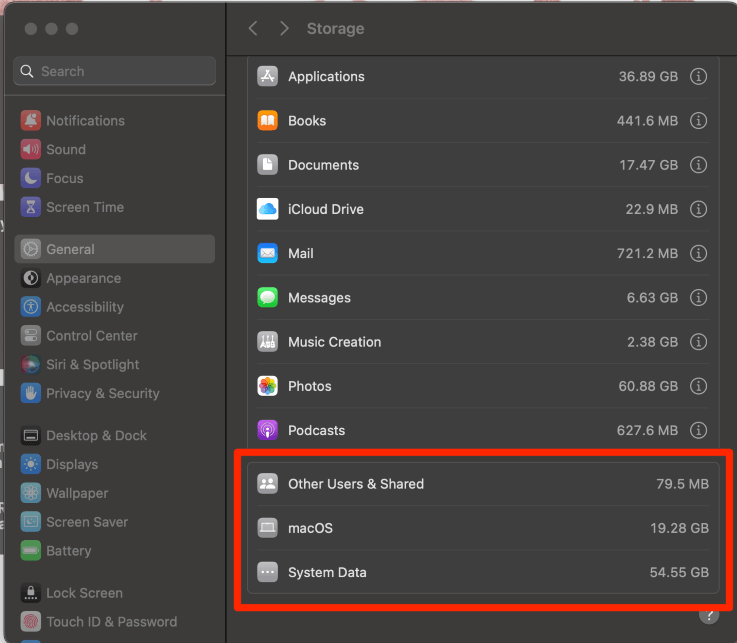The height and width of the screenshot is (643, 737).
Task: Select Privacy & Security in sidebar
Action: click(102, 394)
